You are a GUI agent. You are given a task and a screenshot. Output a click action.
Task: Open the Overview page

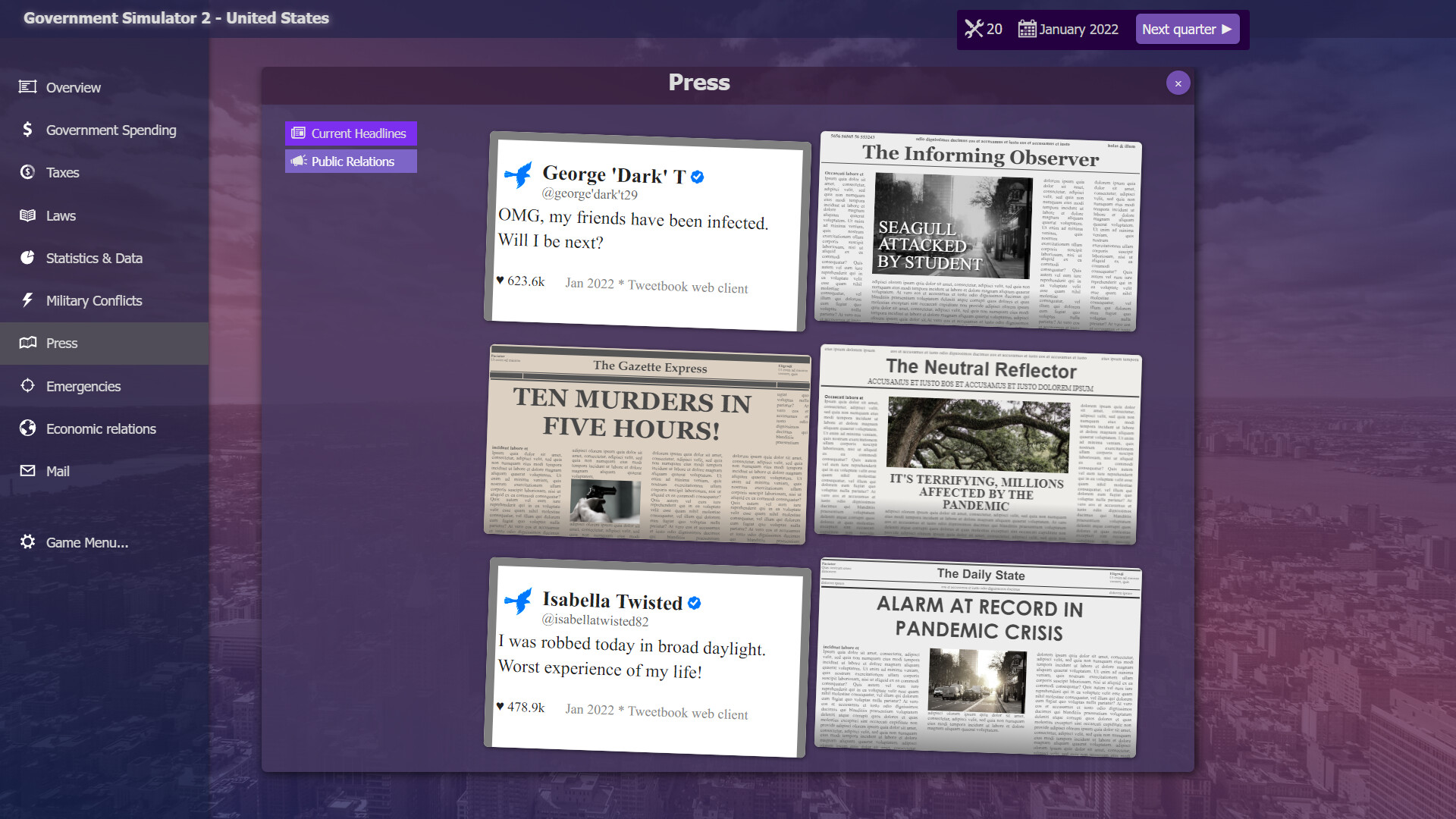(73, 87)
